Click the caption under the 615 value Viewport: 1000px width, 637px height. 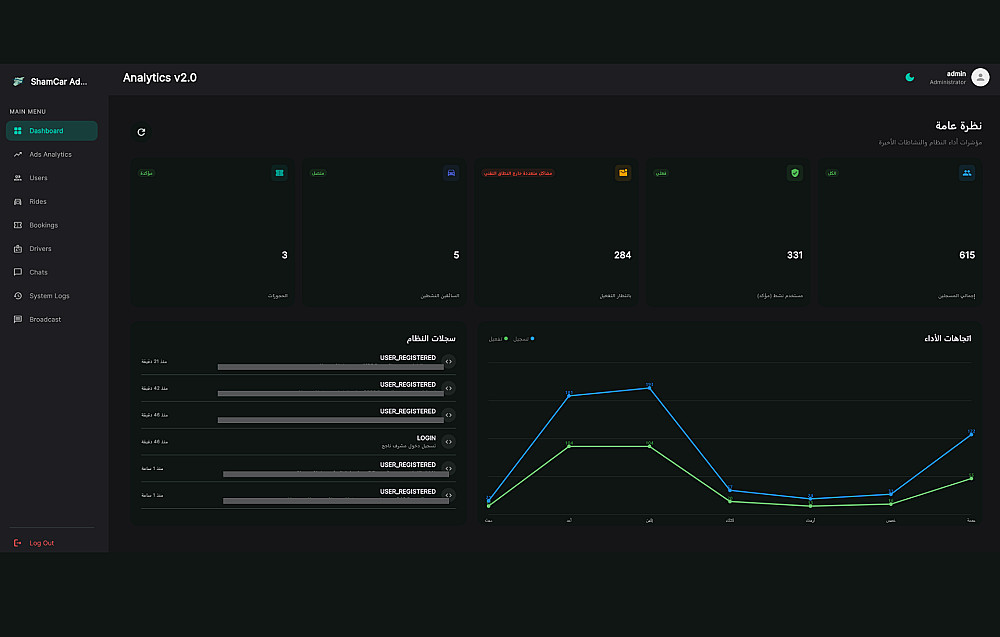pos(957,296)
